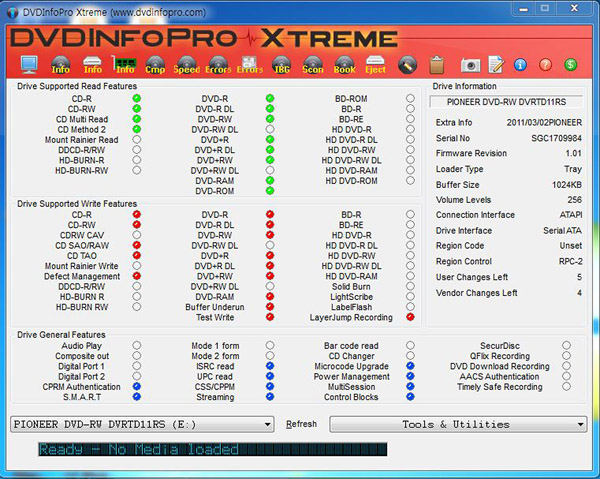Toggle the CD-R read feature indicator
Screen dimensions: 600x479
point(137,98)
